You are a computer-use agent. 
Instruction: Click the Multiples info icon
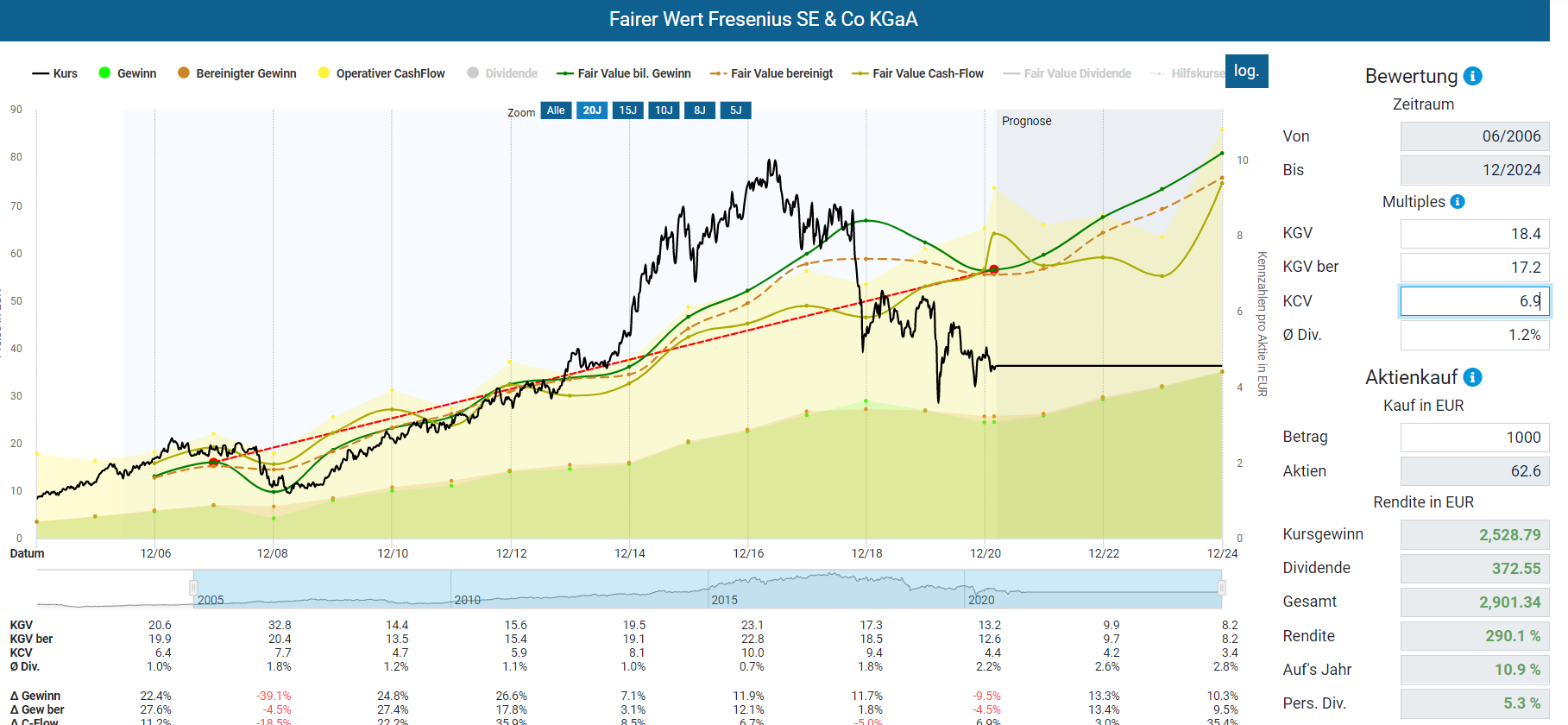(x=1458, y=202)
